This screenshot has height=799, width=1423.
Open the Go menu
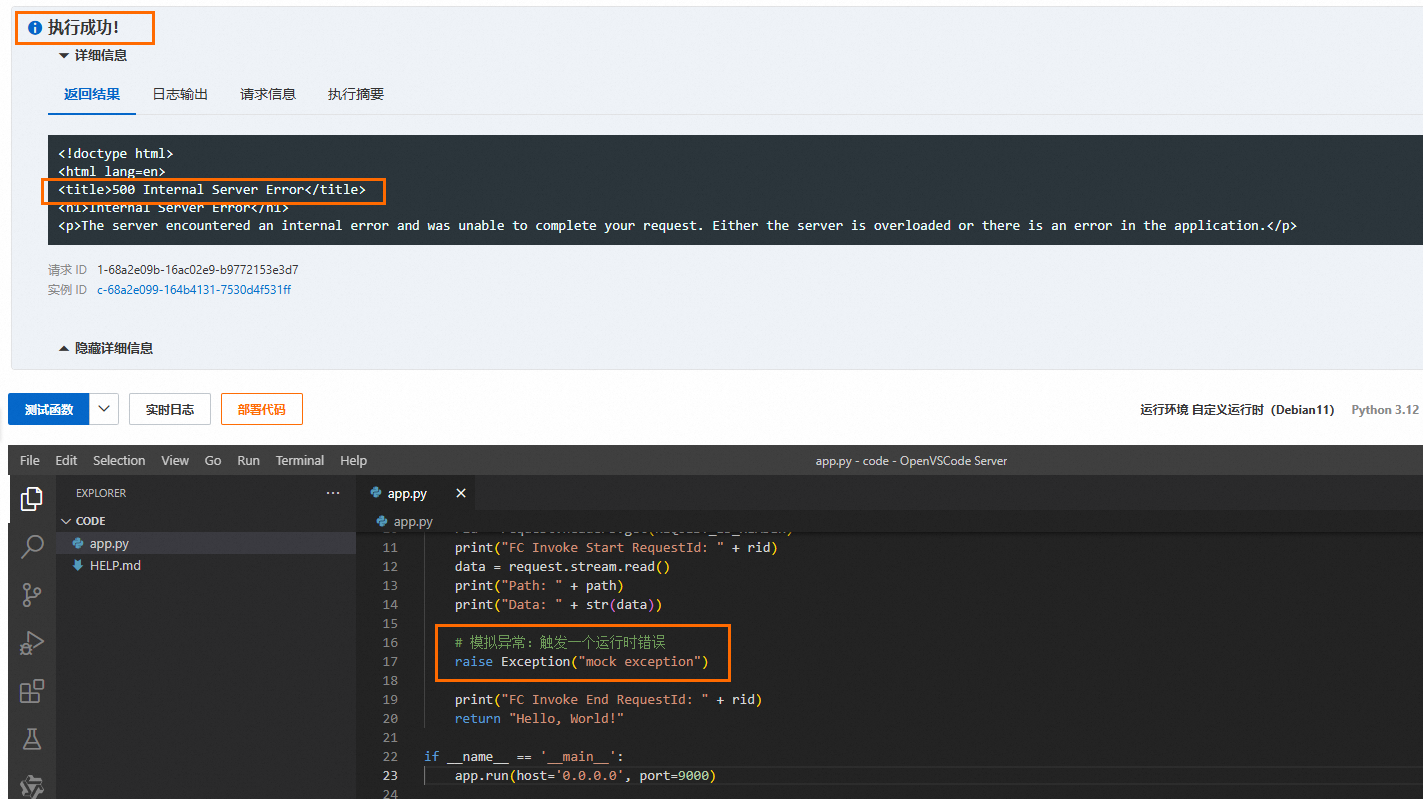213,460
